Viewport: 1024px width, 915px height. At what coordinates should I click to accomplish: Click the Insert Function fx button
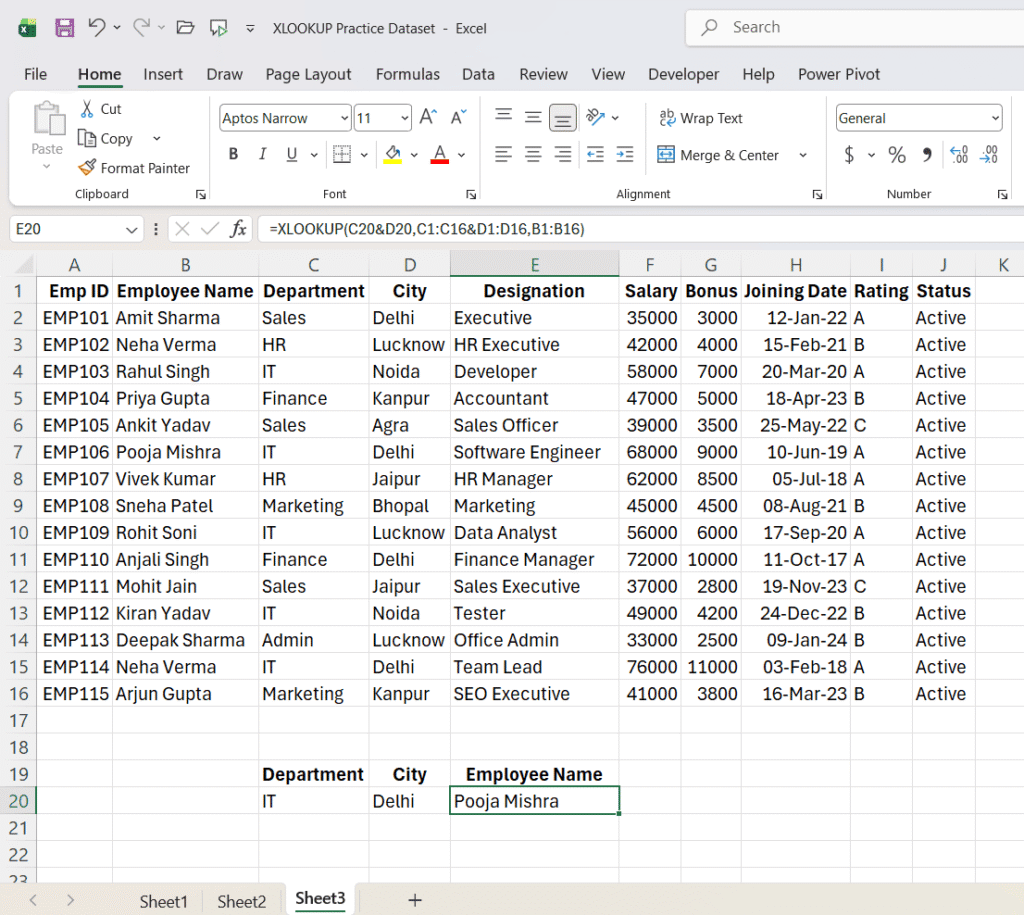[238, 229]
